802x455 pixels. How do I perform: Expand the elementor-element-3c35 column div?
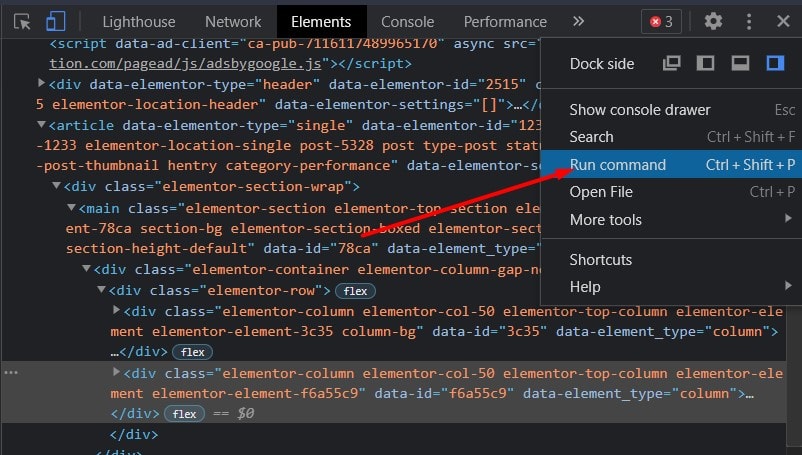tap(117, 310)
